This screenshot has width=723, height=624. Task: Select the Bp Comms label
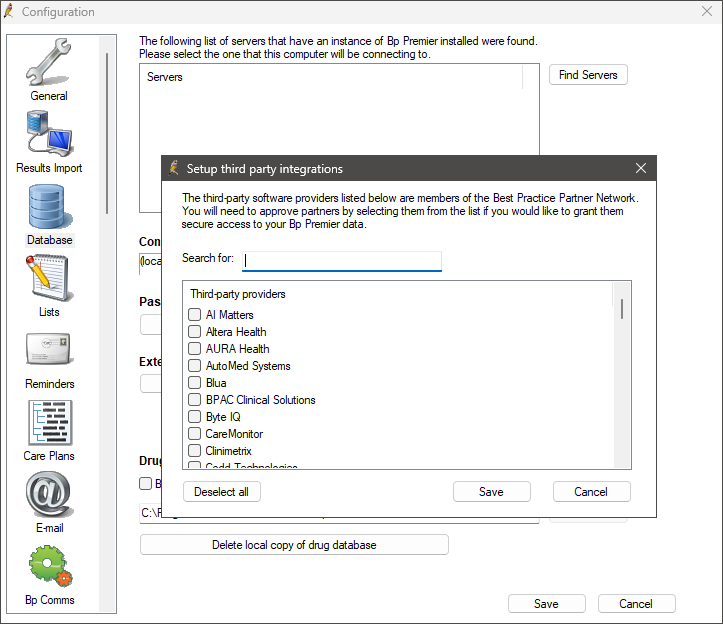point(50,600)
